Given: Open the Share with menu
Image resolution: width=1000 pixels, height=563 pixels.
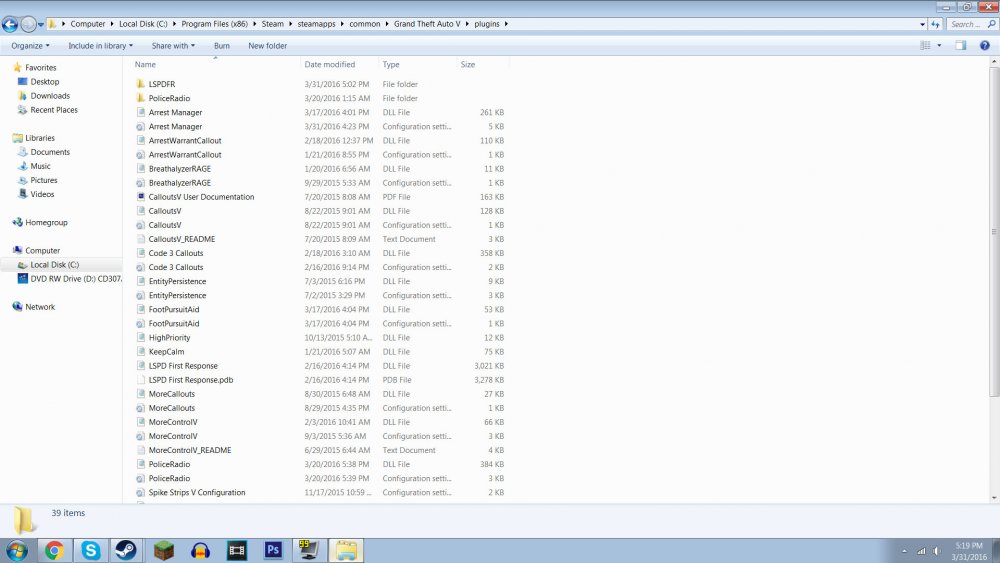Looking at the screenshot, I should click(x=173, y=46).
